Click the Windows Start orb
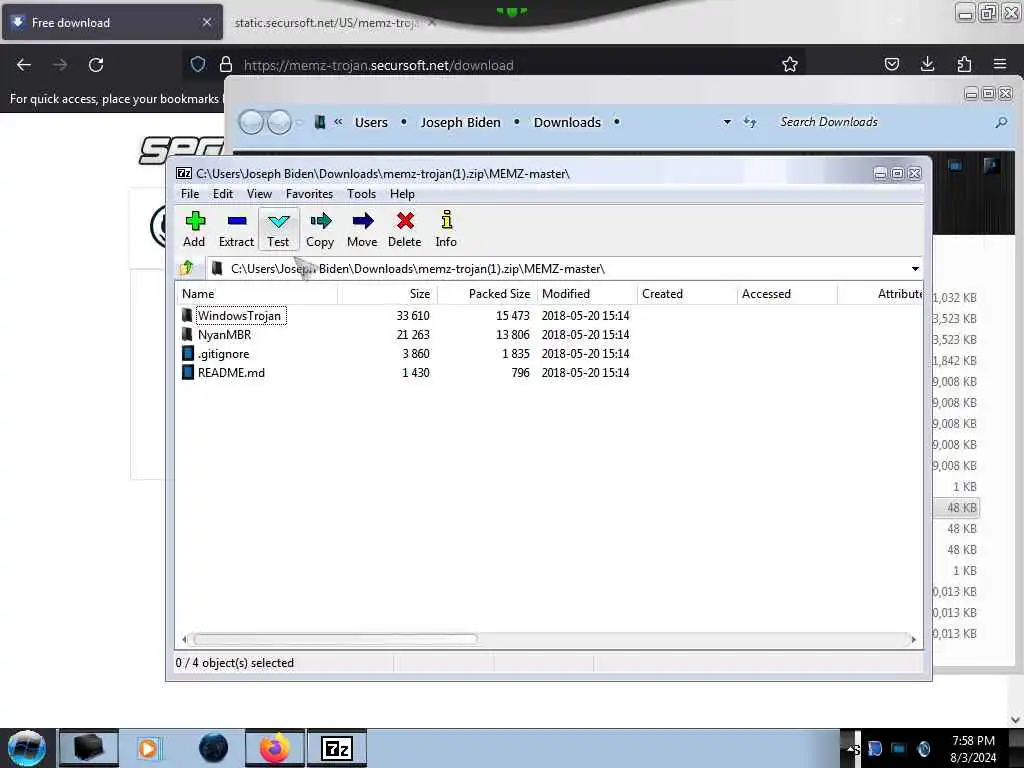Image resolution: width=1024 pixels, height=768 pixels. coord(27,748)
